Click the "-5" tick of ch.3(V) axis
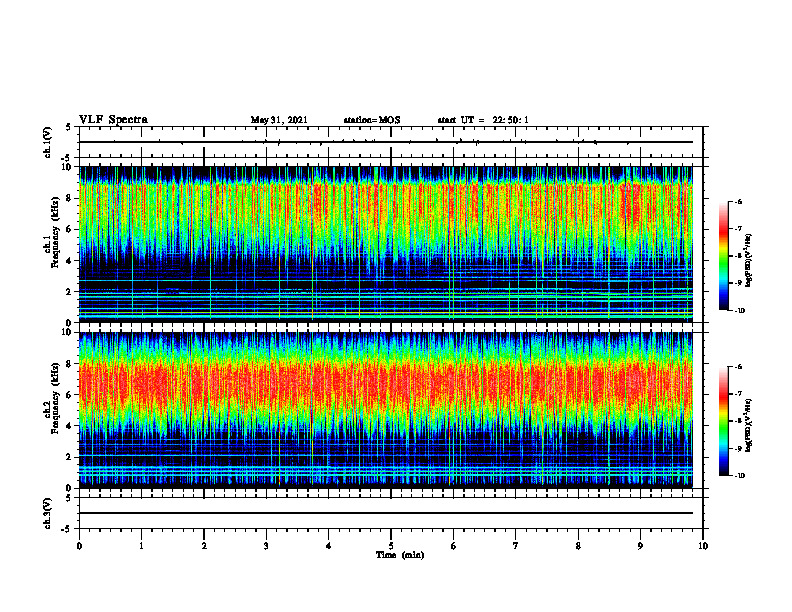This screenshot has width=792, height=612. pos(68,529)
